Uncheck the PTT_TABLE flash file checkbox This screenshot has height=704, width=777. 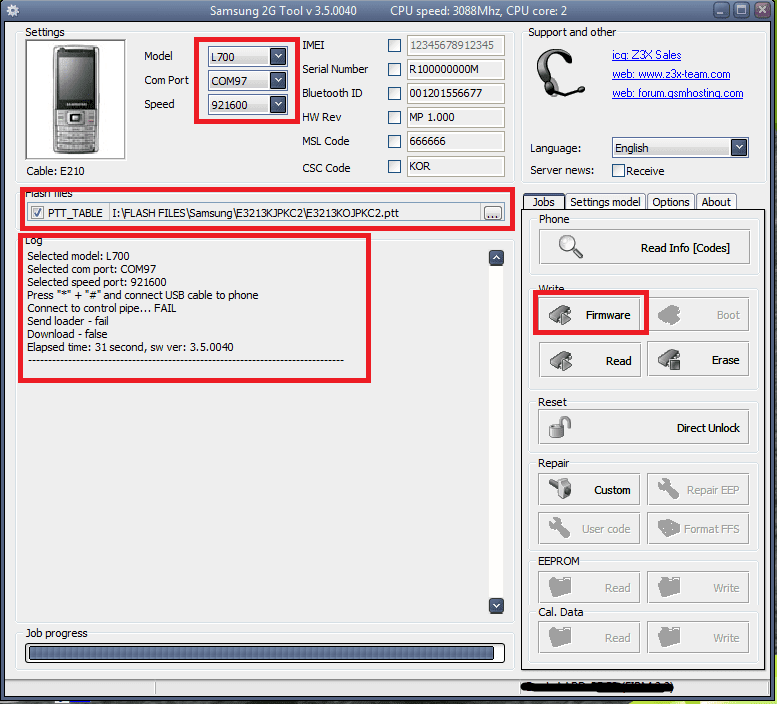pyautogui.click(x=37, y=213)
